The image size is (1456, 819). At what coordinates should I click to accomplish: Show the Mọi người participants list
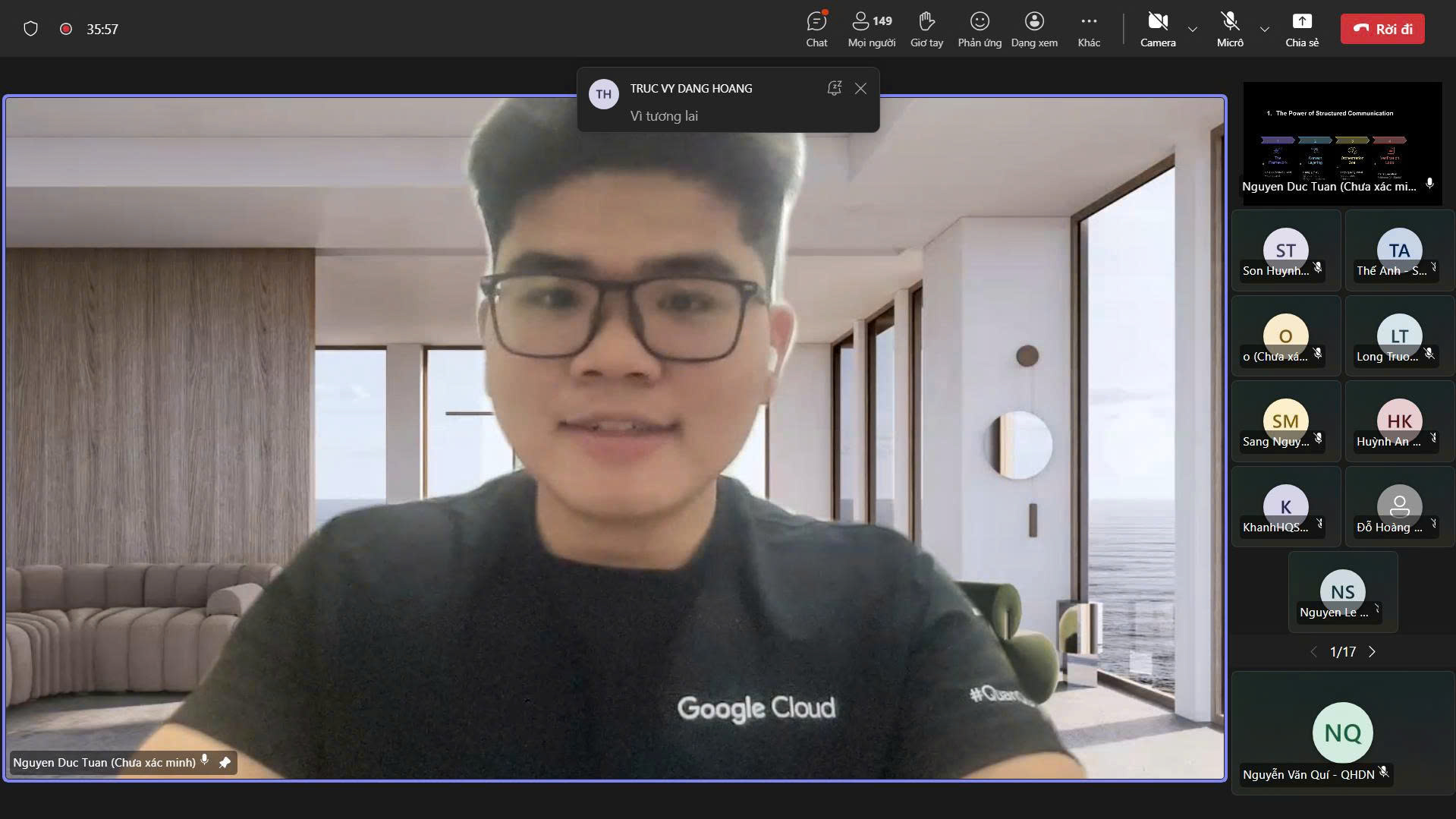tap(871, 29)
